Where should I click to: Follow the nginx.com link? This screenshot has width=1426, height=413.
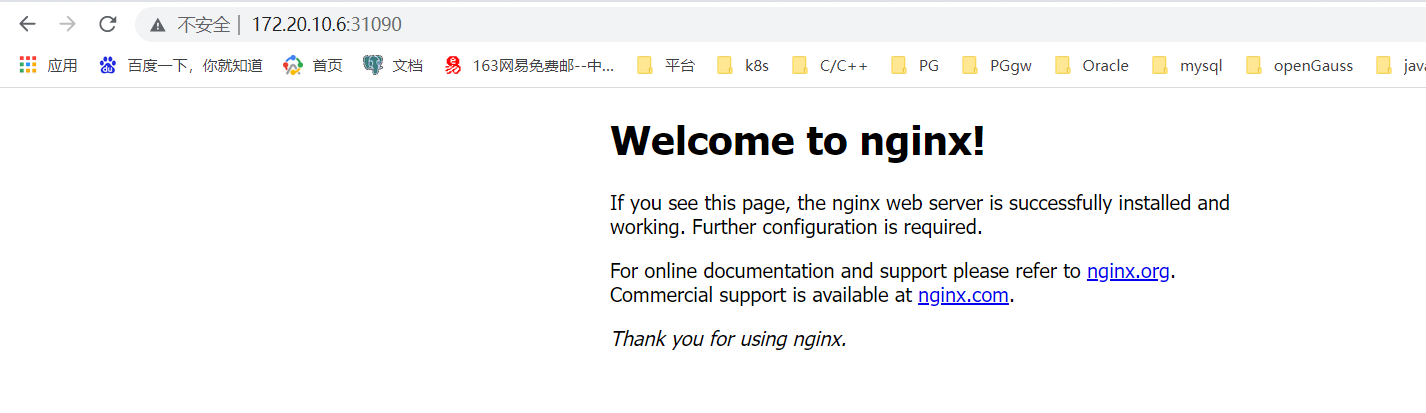coord(964,295)
